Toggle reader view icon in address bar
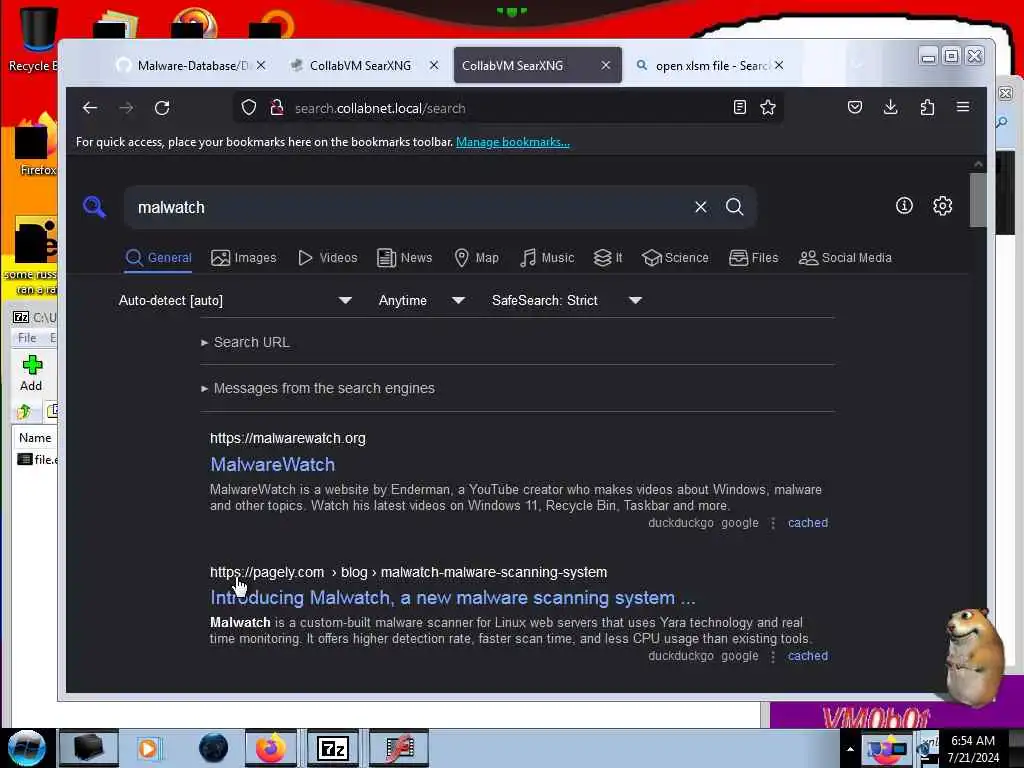This screenshot has width=1024, height=768. pos(739,108)
